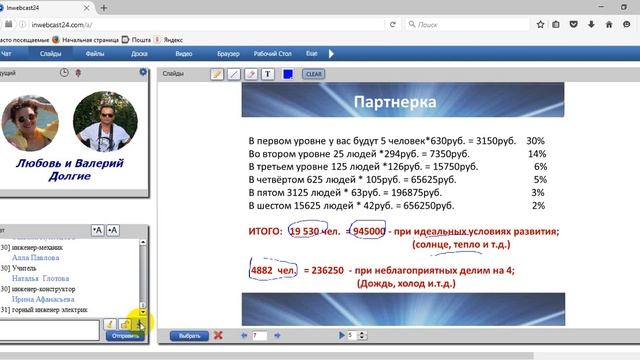Open the Слайды tab

coord(51,53)
